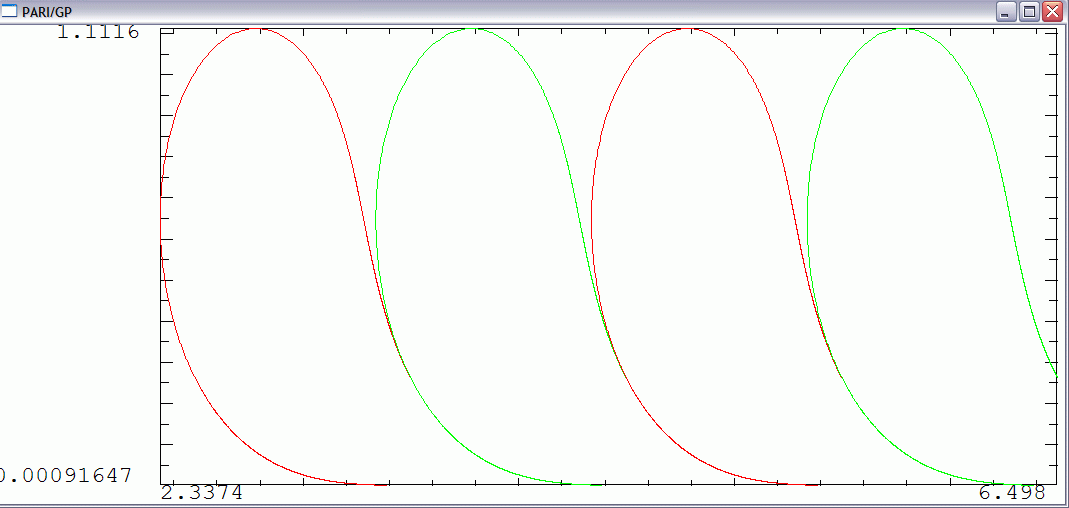The image size is (1069, 508).
Task: Close the PARI/GP plot window
Action: (1051, 12)
